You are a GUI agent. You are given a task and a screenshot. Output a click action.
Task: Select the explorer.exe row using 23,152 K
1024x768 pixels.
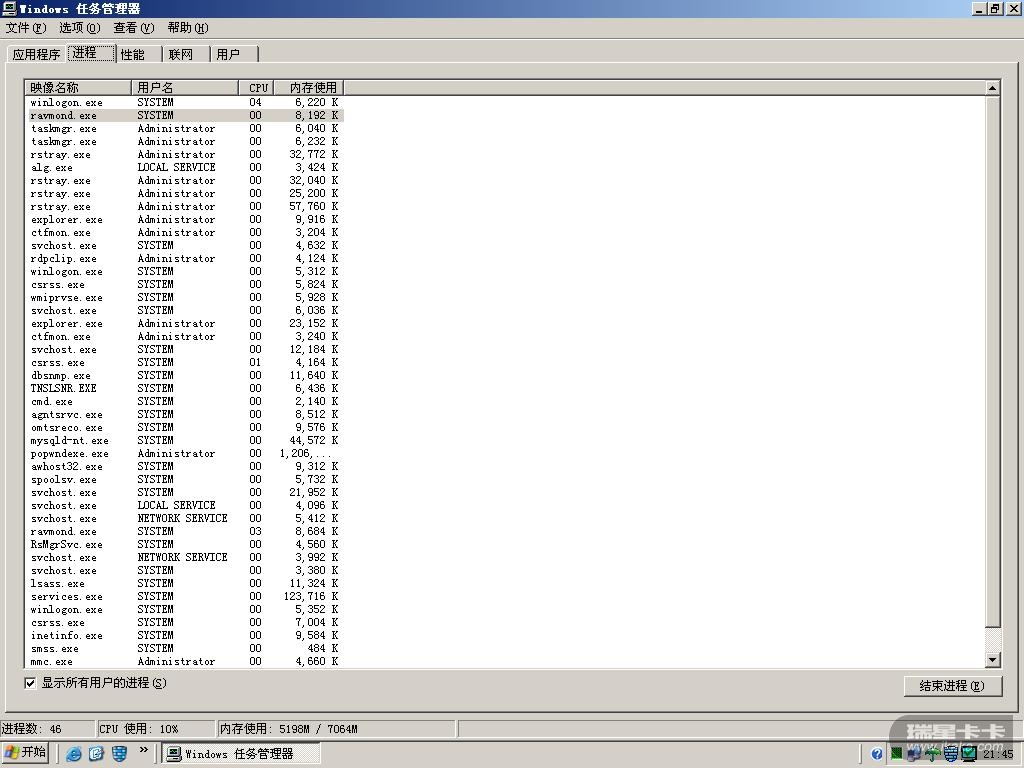(184, 323)
